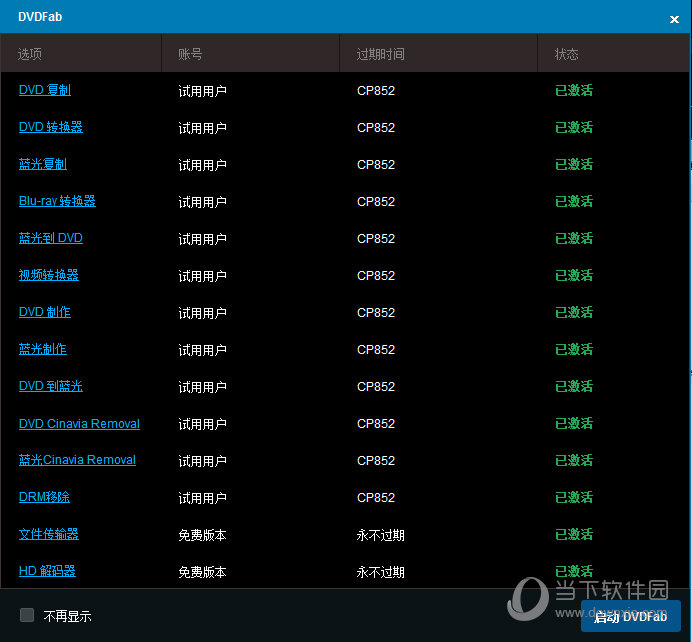Open the DVD 转换器 link
The width and height of the screenshot is (692, 642).
[51, 127]
